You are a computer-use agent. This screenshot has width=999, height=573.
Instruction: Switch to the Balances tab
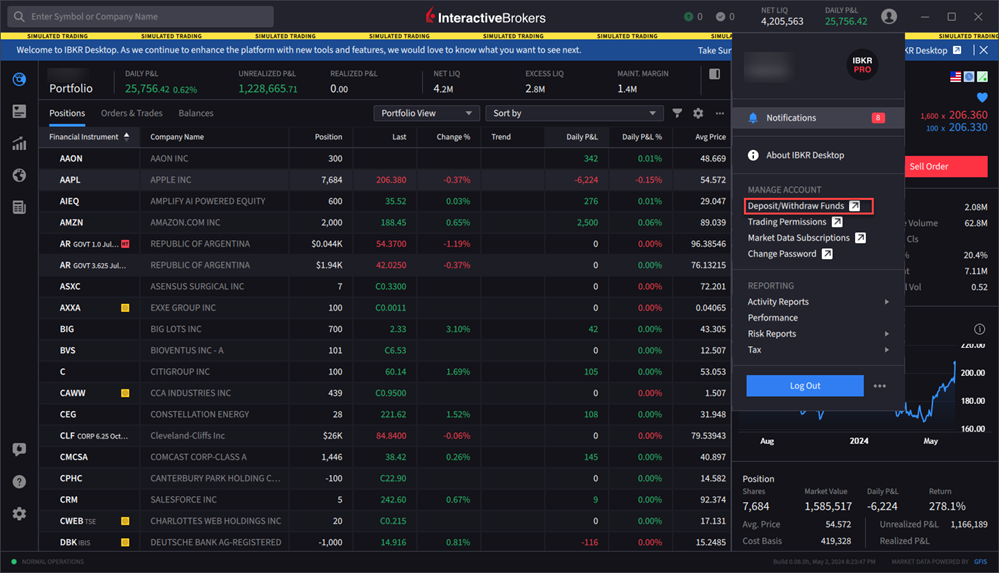click(x=196, y=113)
